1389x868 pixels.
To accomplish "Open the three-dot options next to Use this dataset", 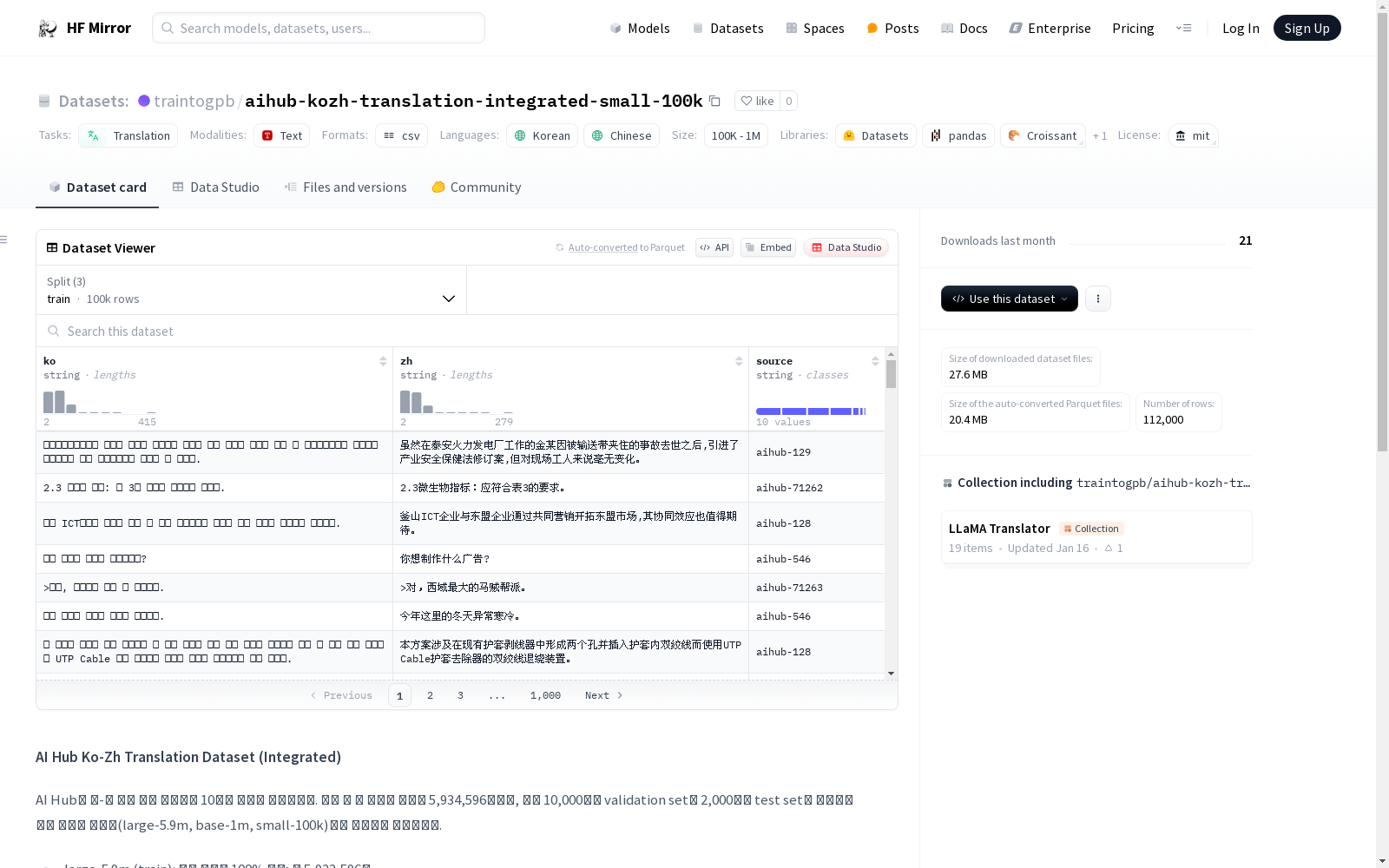I will pyautogui.click(x=1098, y=299).
